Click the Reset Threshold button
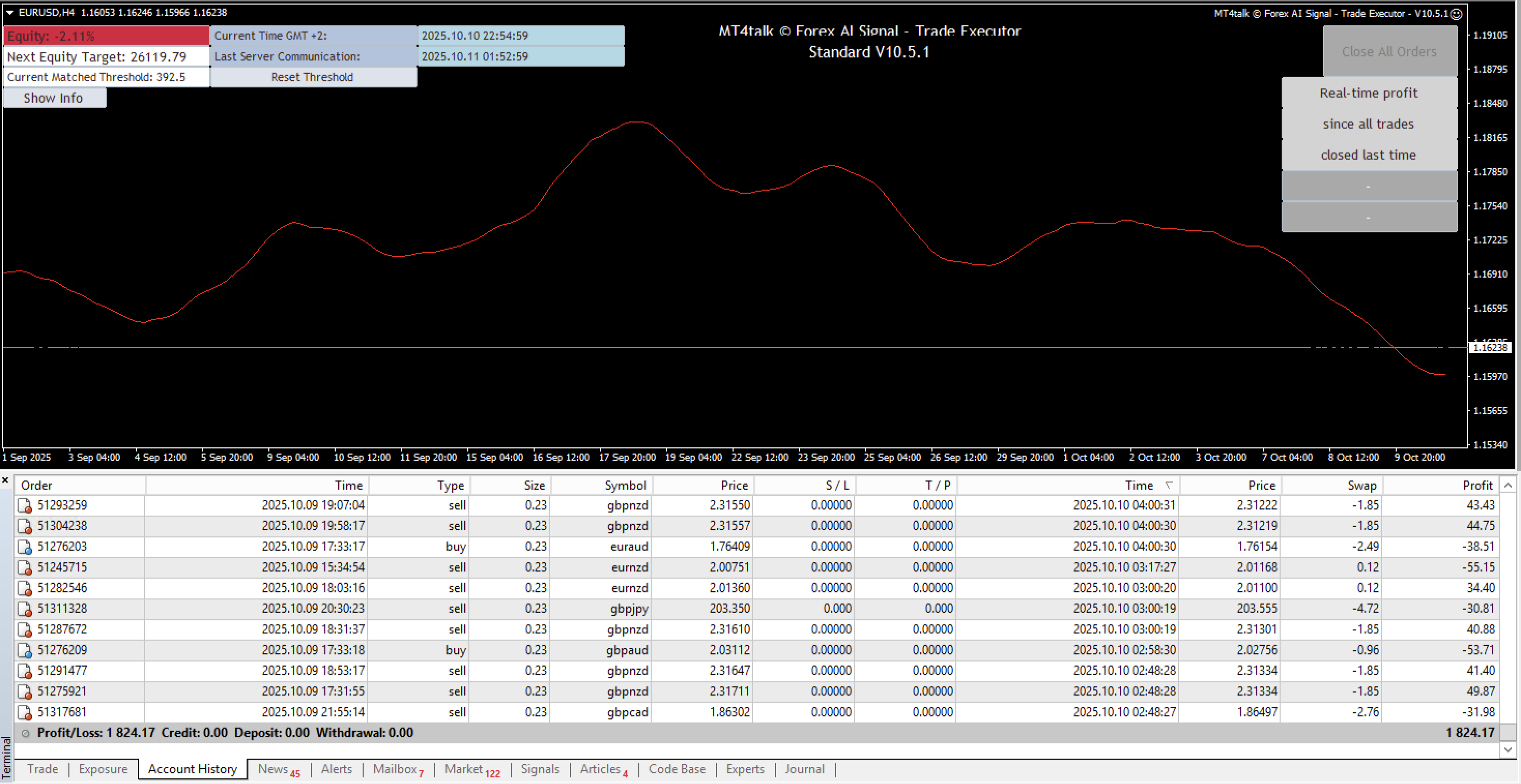The image size is (1521, 784). pos(313,77)
